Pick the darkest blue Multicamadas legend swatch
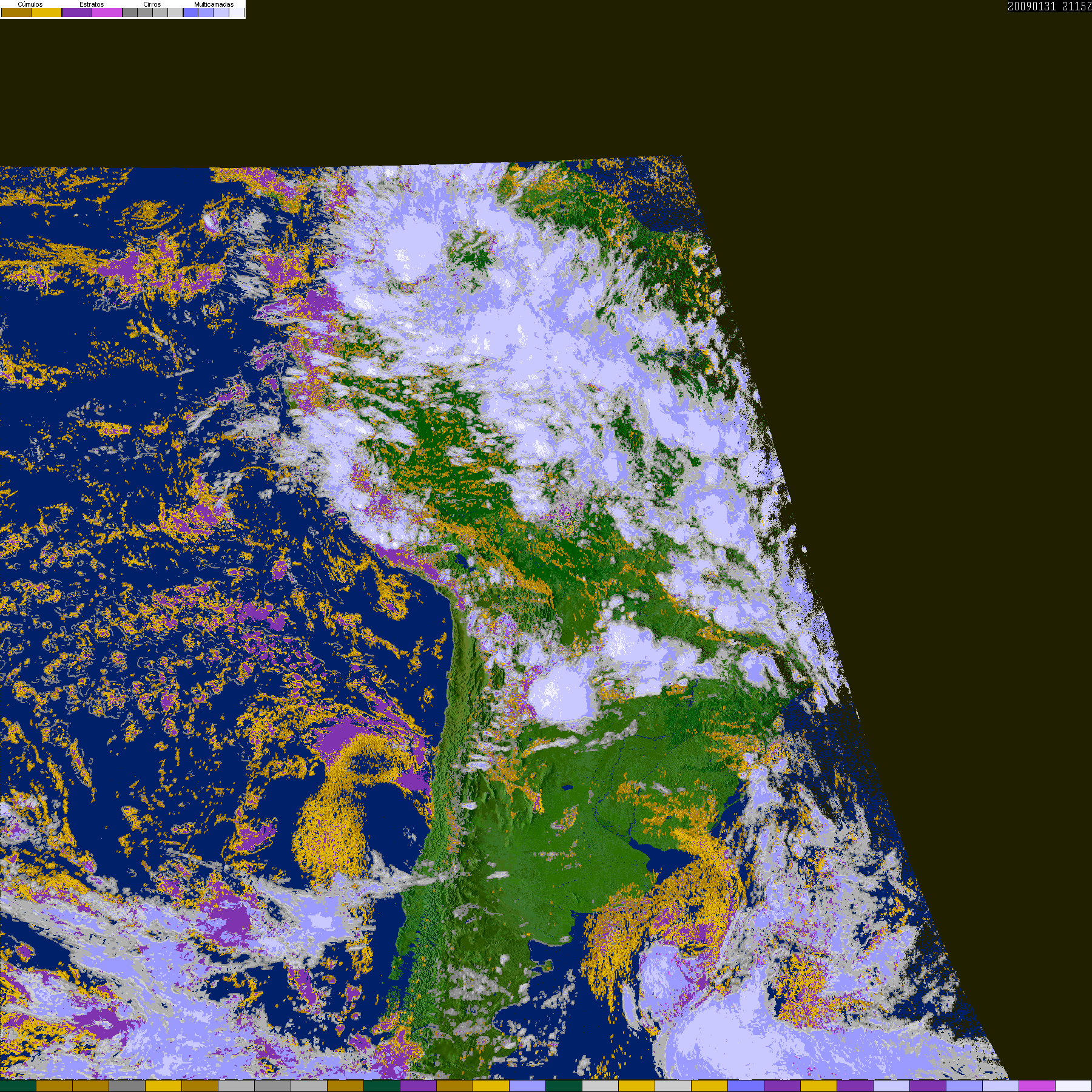The height and width of the screenshot is (1092, 1092). [x=191, y=12]
